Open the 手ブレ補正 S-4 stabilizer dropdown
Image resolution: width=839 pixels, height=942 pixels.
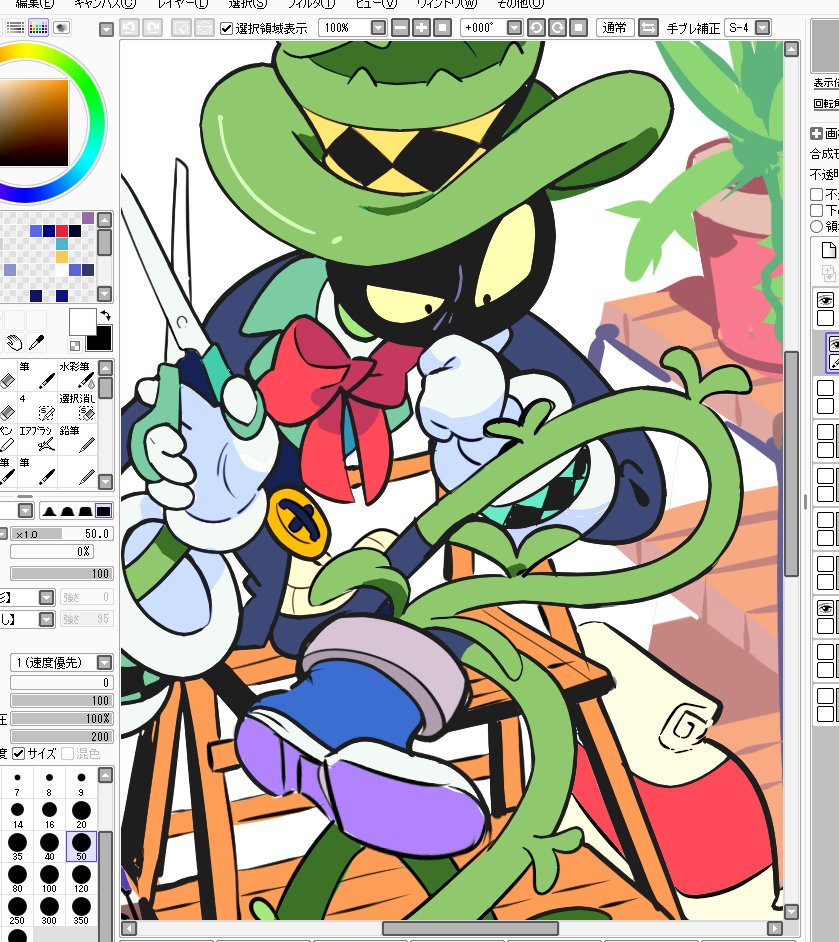(x=762, y=28)
